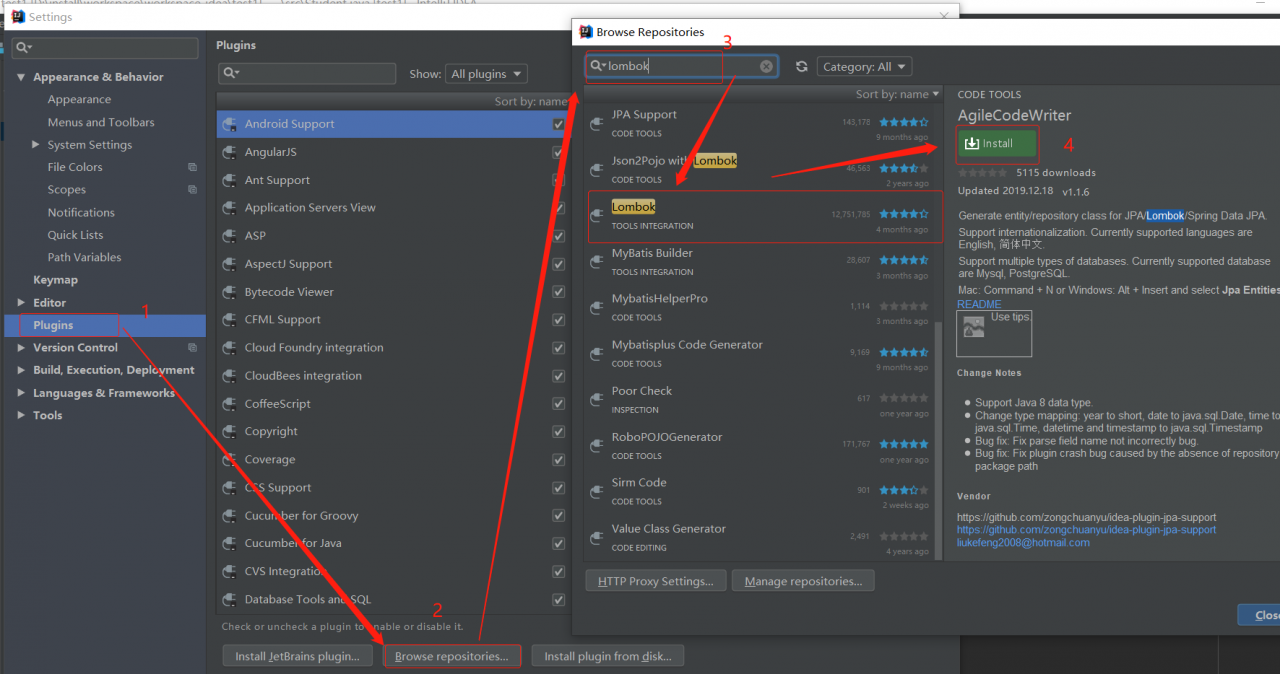This screenshot has width=1280, height=674.
Task: Open the Keymap settings page
Action: (x=55, y=280)
